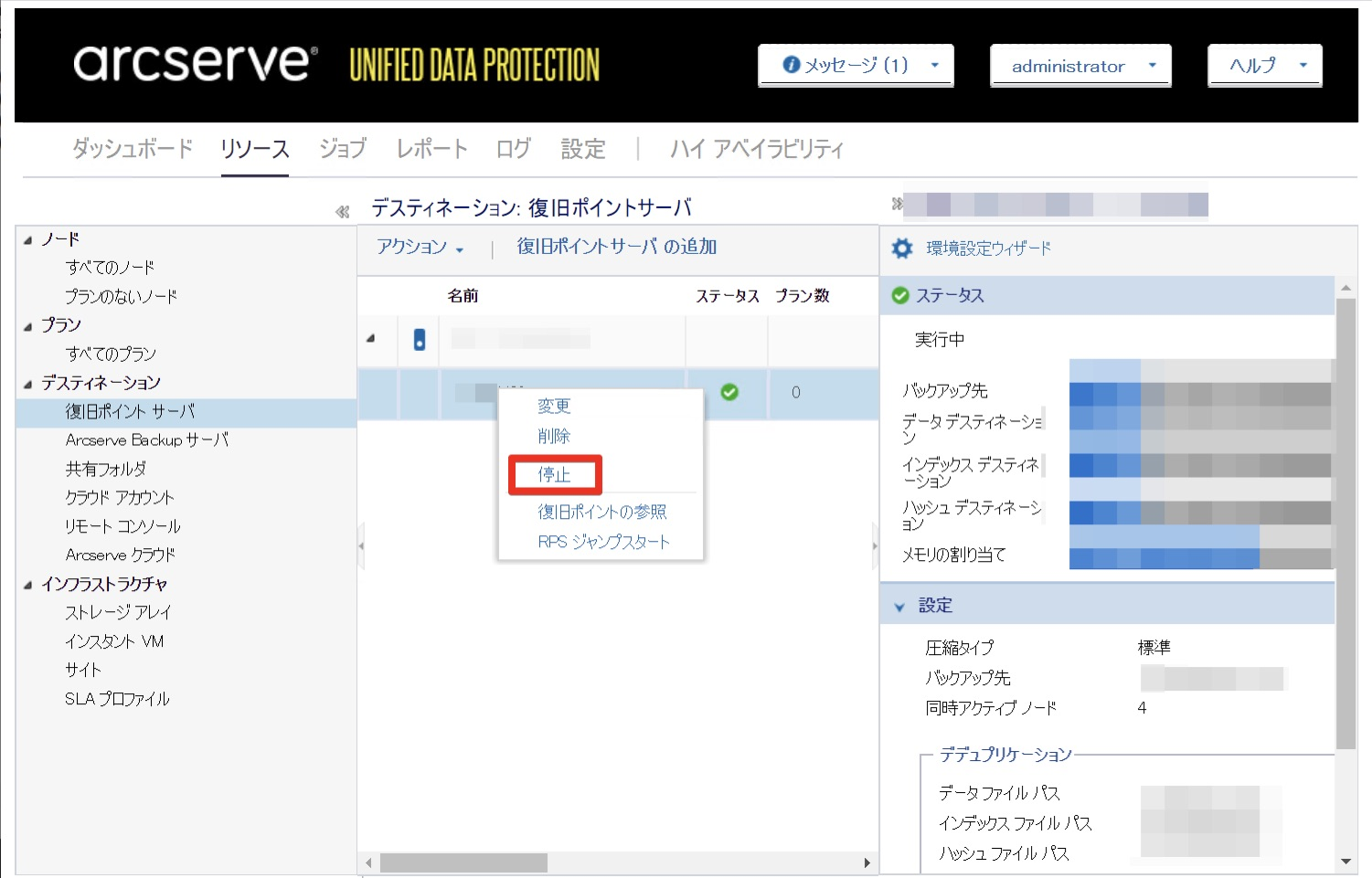Click the right panel double-arrow expand icon
This screenshot has height=878, width=1372.
(897, 204)
